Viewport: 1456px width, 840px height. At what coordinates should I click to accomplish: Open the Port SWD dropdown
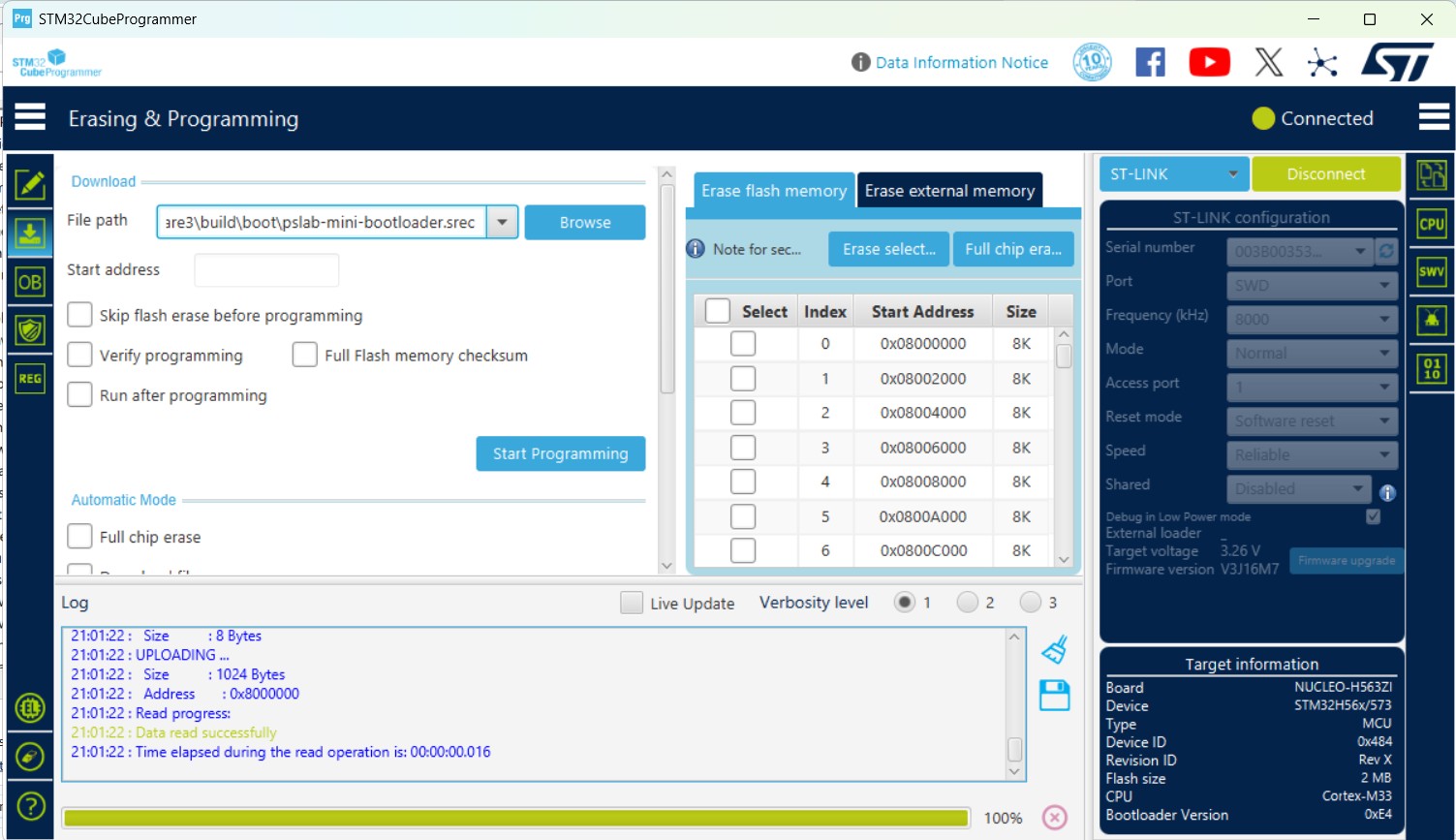click(1312, 285)
